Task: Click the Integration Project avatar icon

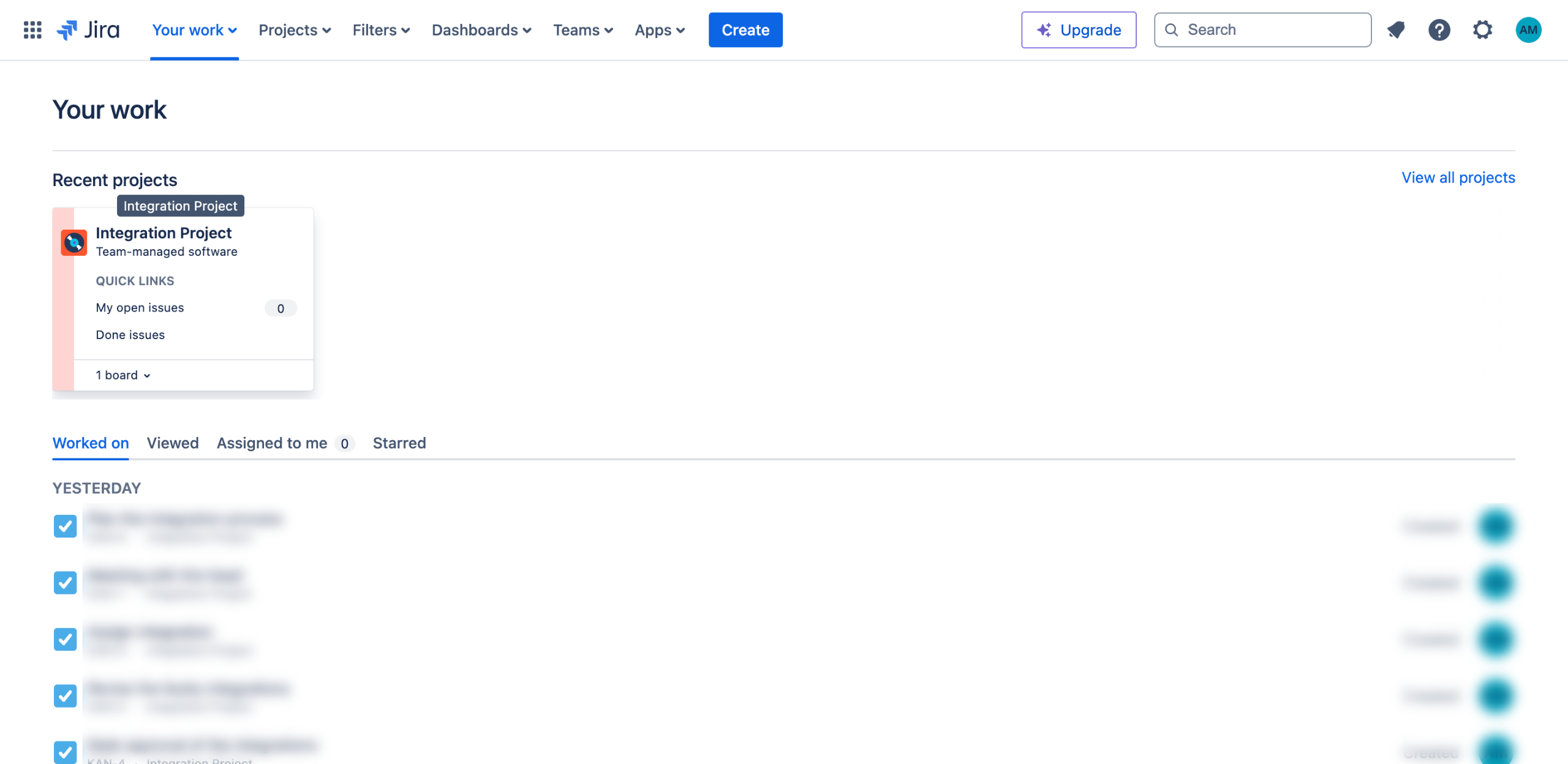Action: tap(74, 242)
